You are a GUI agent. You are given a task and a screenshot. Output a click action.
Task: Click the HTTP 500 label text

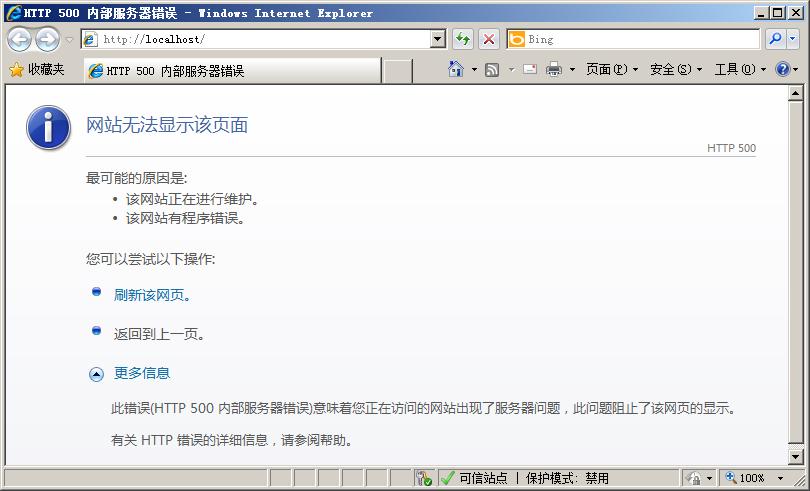pyautogui.click(x=731, y=148)
